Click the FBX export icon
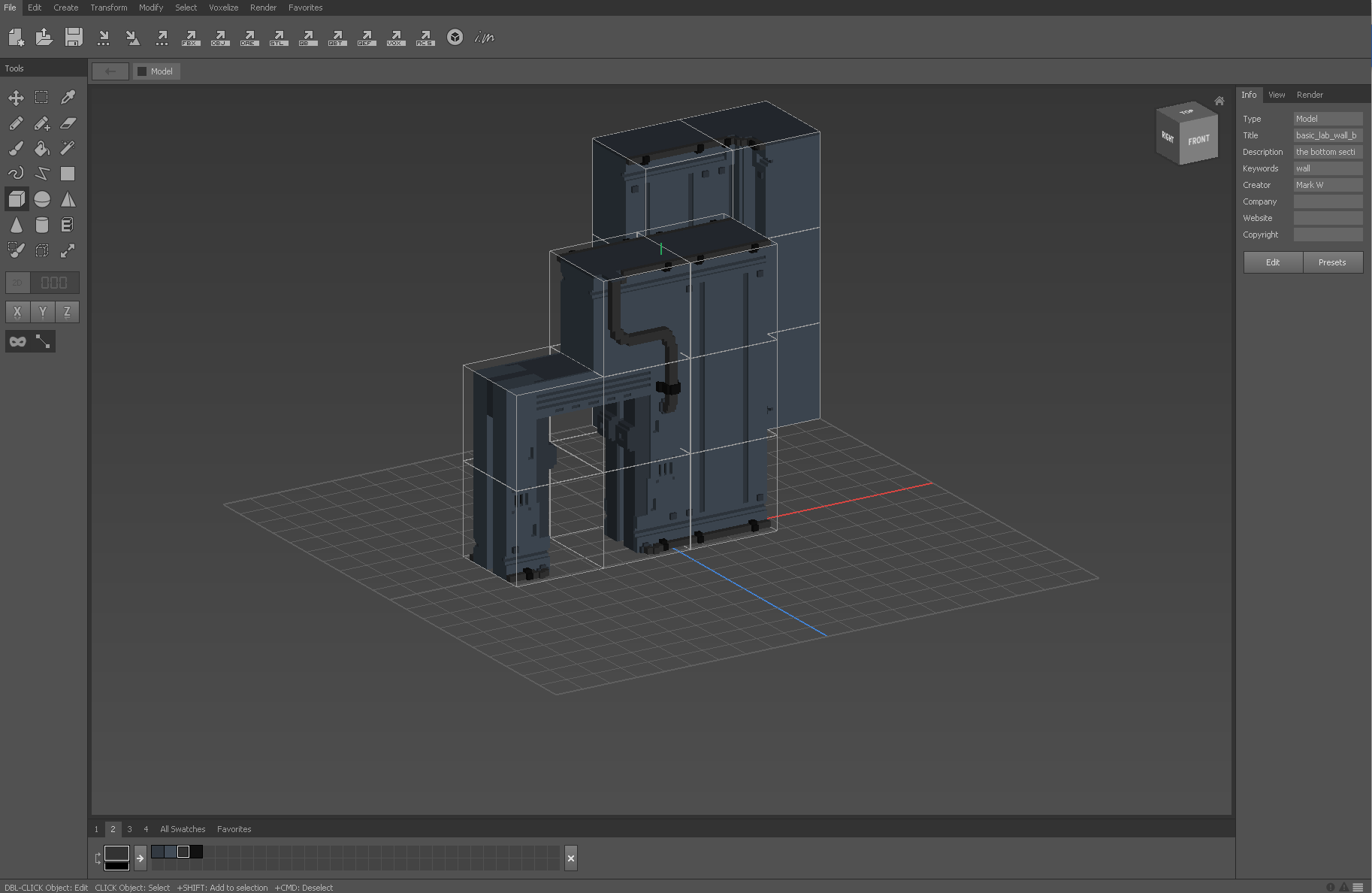The width and height of the screenshot is (1372, 893). (191, 38)
